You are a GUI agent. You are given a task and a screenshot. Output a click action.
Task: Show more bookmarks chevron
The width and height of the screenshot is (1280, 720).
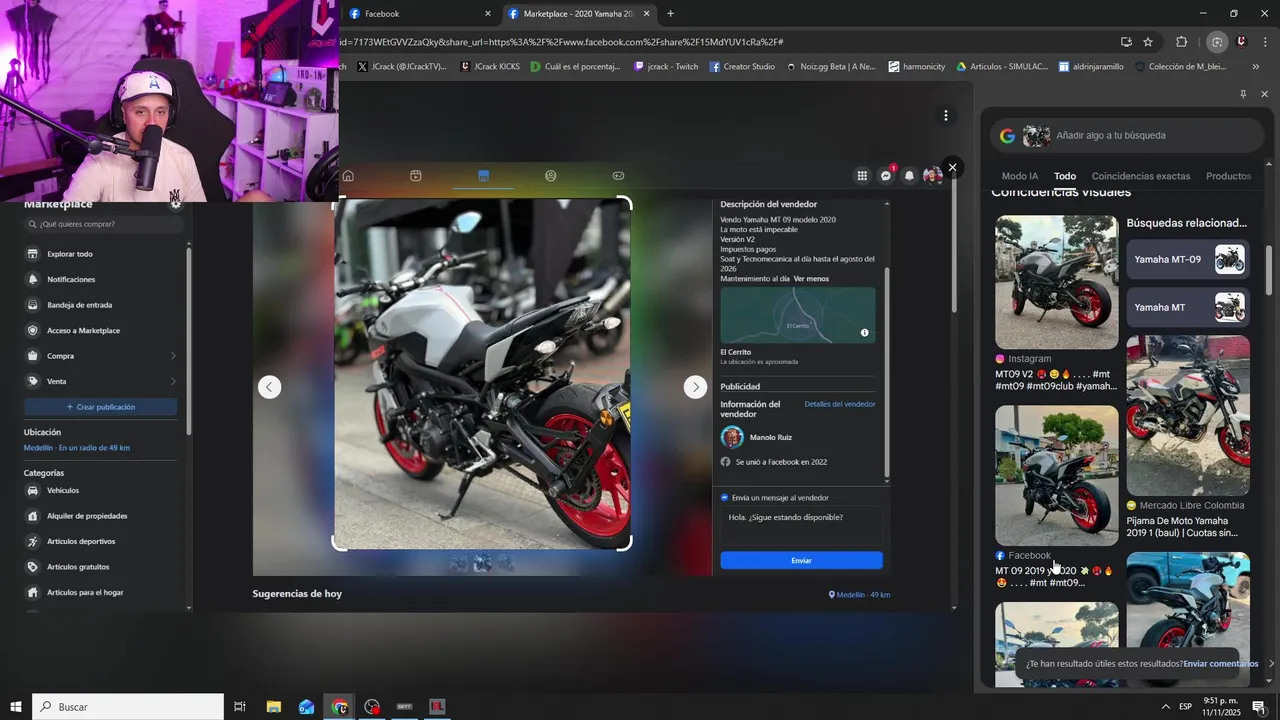1255,67
